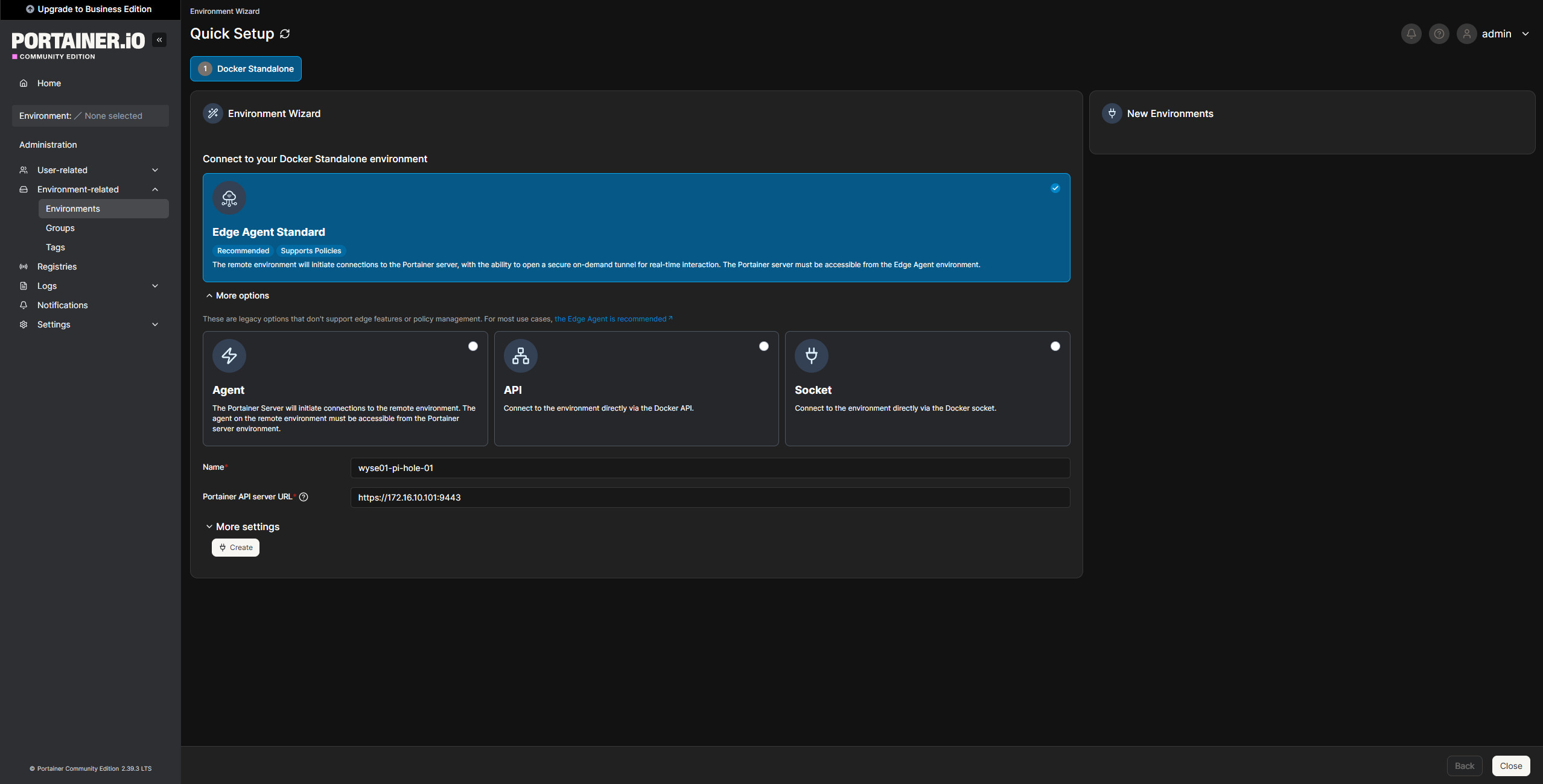
Task: Click the Environment Wizard wand icon
Action: 213,113
